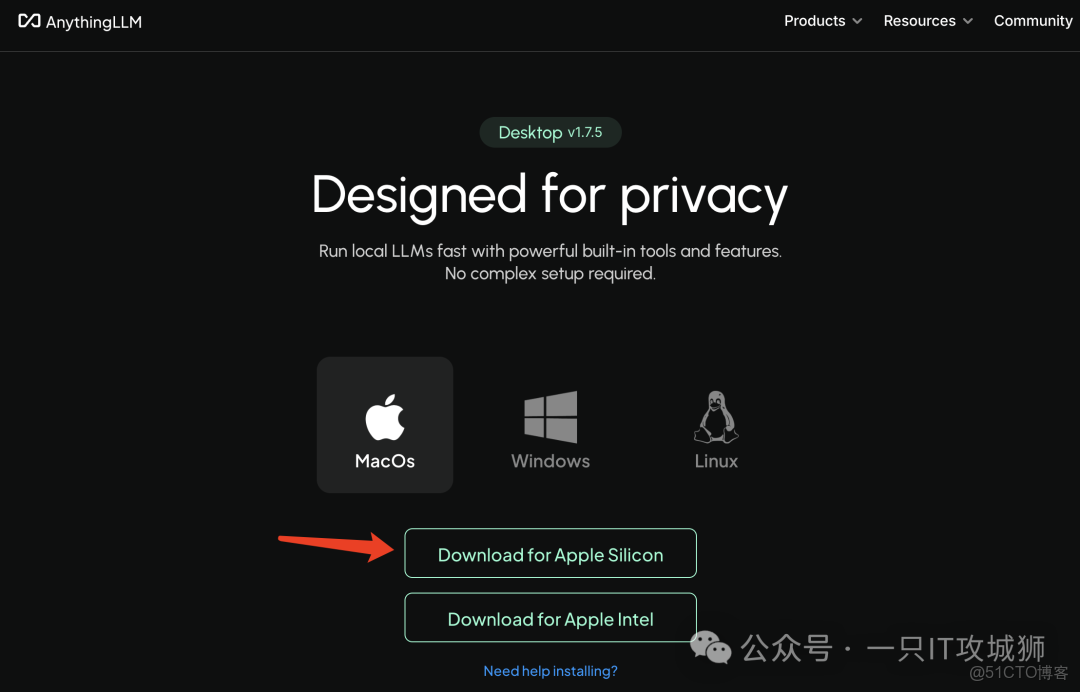Switch to the Windows platform label
The image size is (1080, 692).
550,461
